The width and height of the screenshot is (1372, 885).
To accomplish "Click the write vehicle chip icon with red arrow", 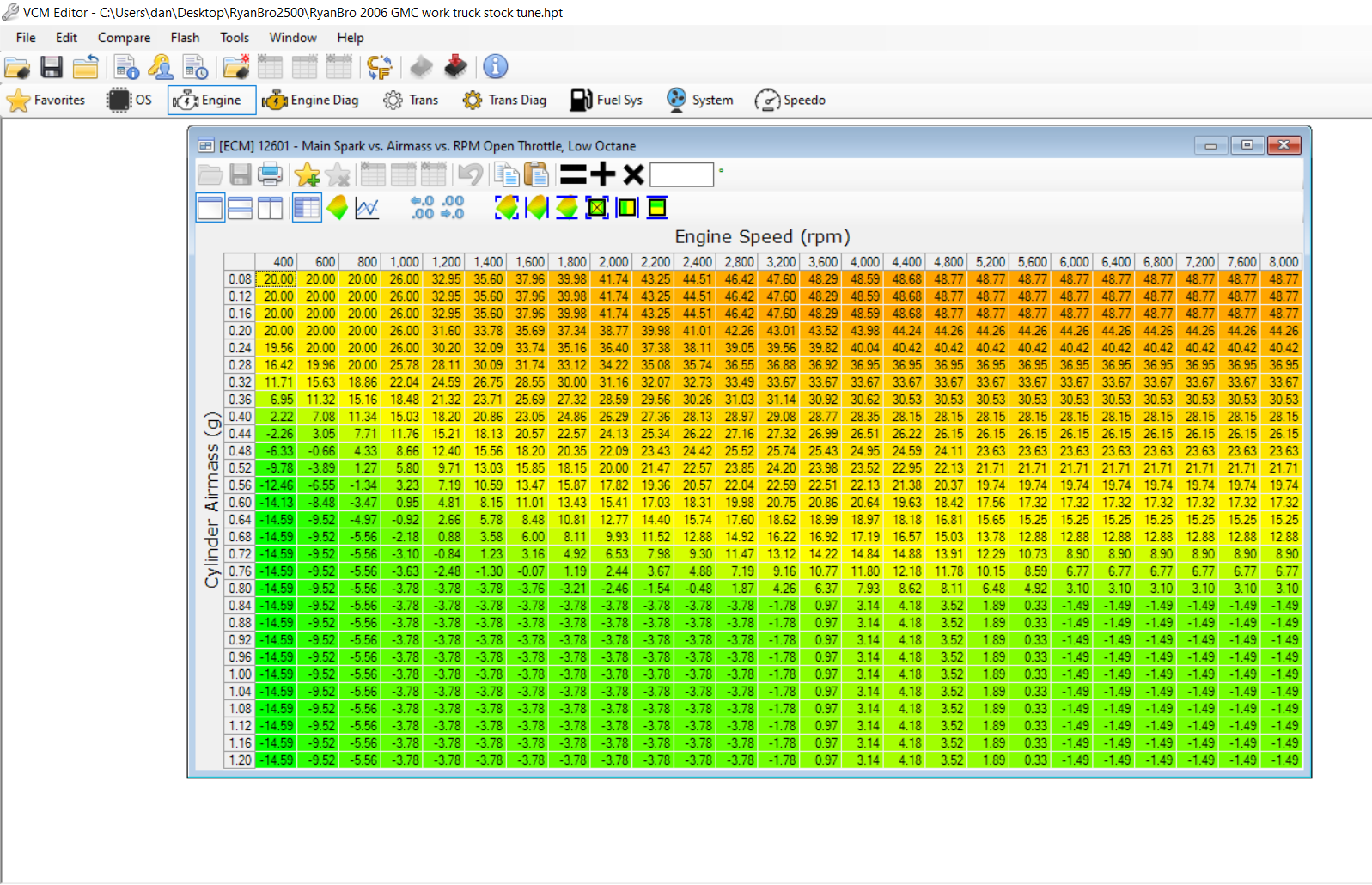I will 455,67.
